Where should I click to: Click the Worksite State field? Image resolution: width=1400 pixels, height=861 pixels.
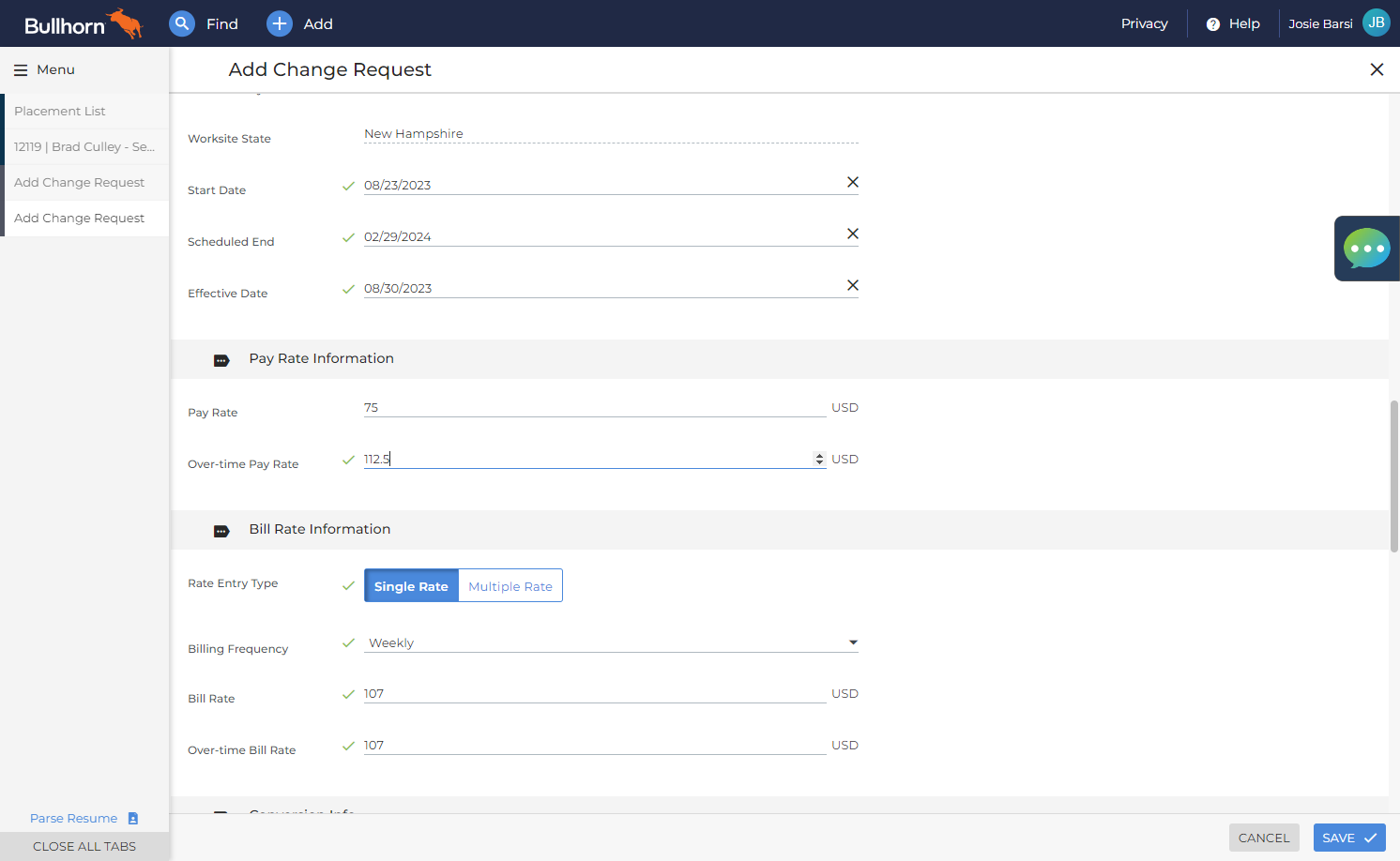tap(611, 134)
